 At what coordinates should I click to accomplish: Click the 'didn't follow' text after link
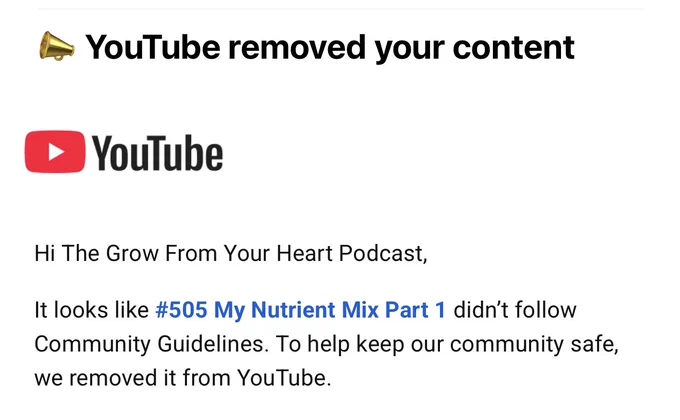(x=515, y=310)
